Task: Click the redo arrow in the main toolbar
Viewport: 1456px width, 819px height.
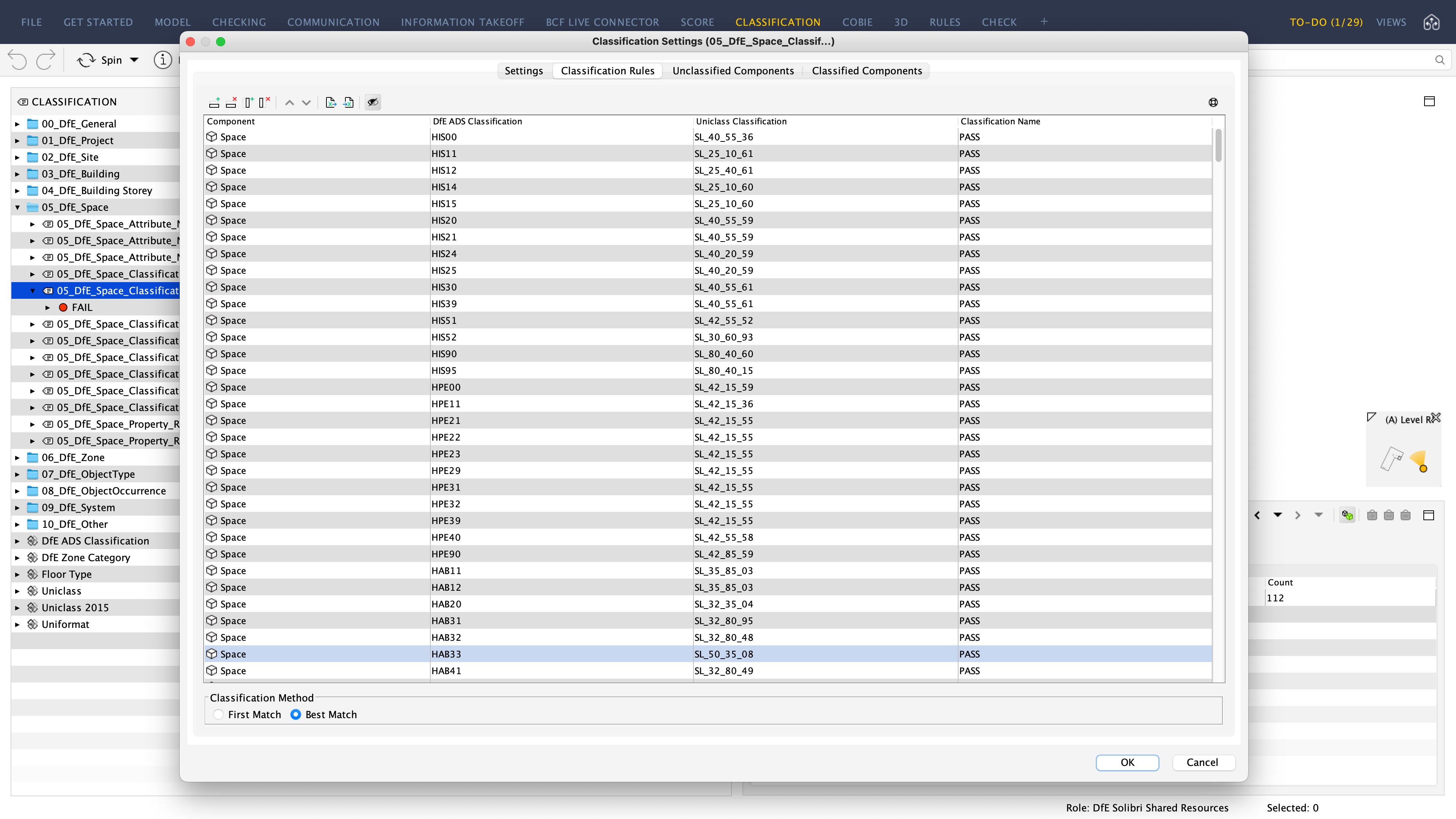Action: [x=45, y=60]
